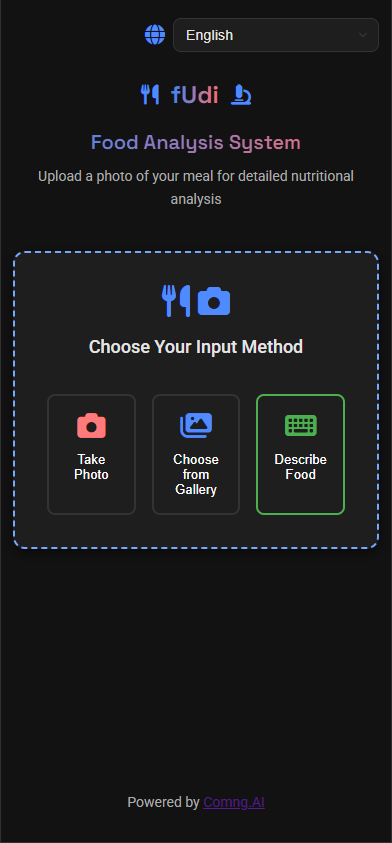The height and width of the screenshot is (843, 392).
Task: Select the gallery images icon
Action: [x=196, y=426]
